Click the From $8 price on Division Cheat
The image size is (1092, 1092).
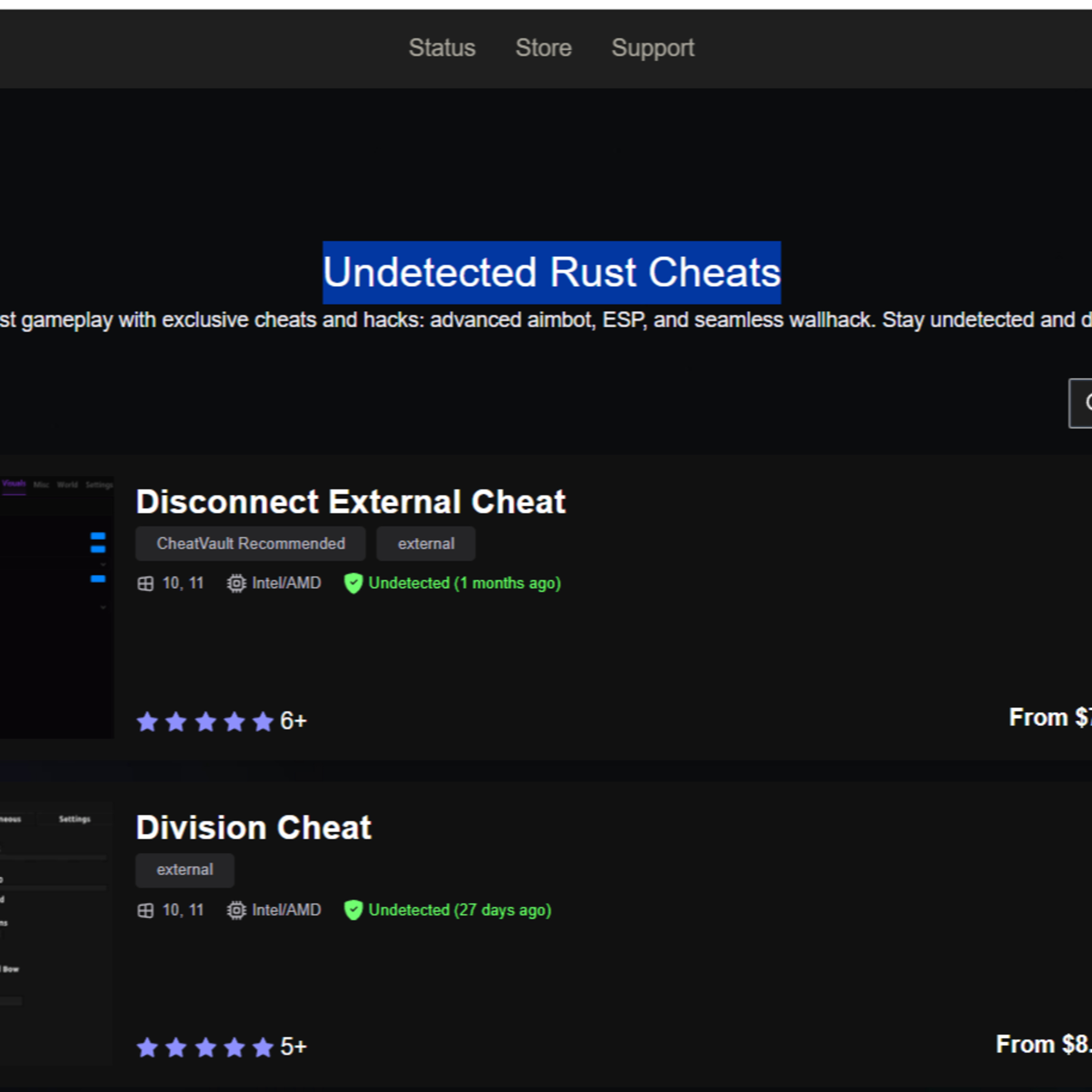tap(1043, 1045)
